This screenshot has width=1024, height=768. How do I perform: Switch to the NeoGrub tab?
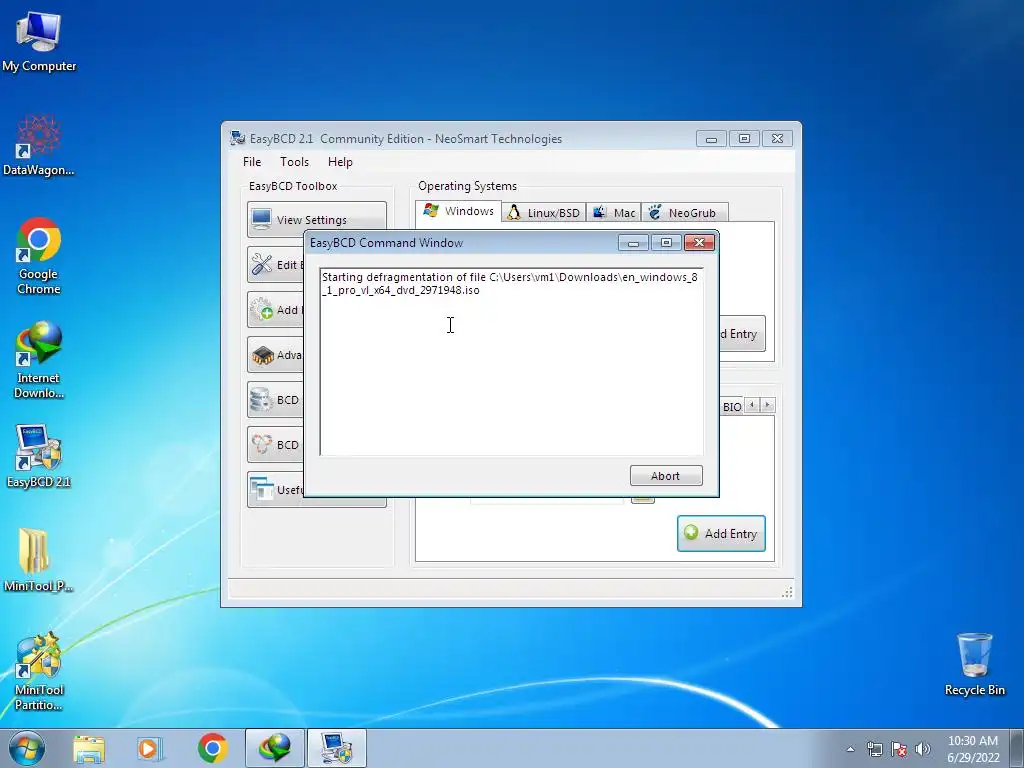tap(684, 213)
